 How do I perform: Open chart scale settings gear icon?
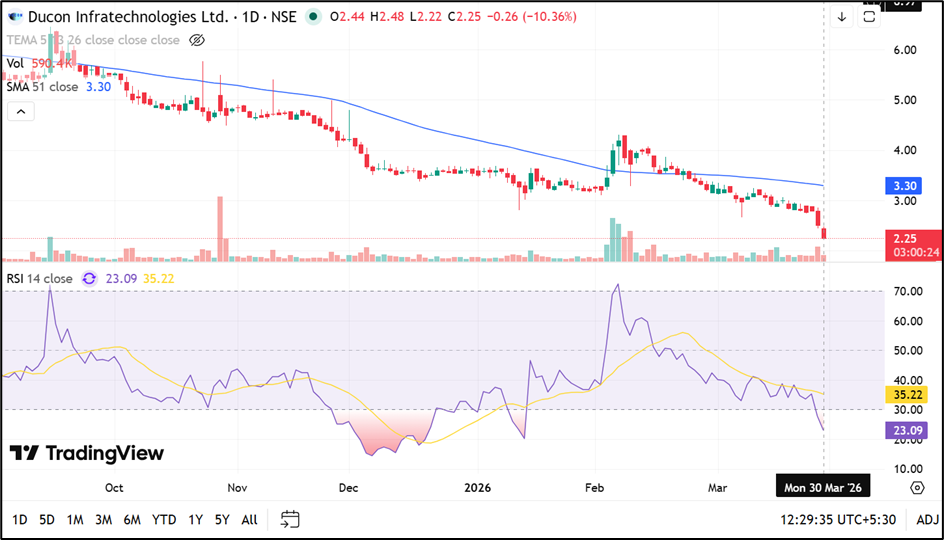click(917, 487)
